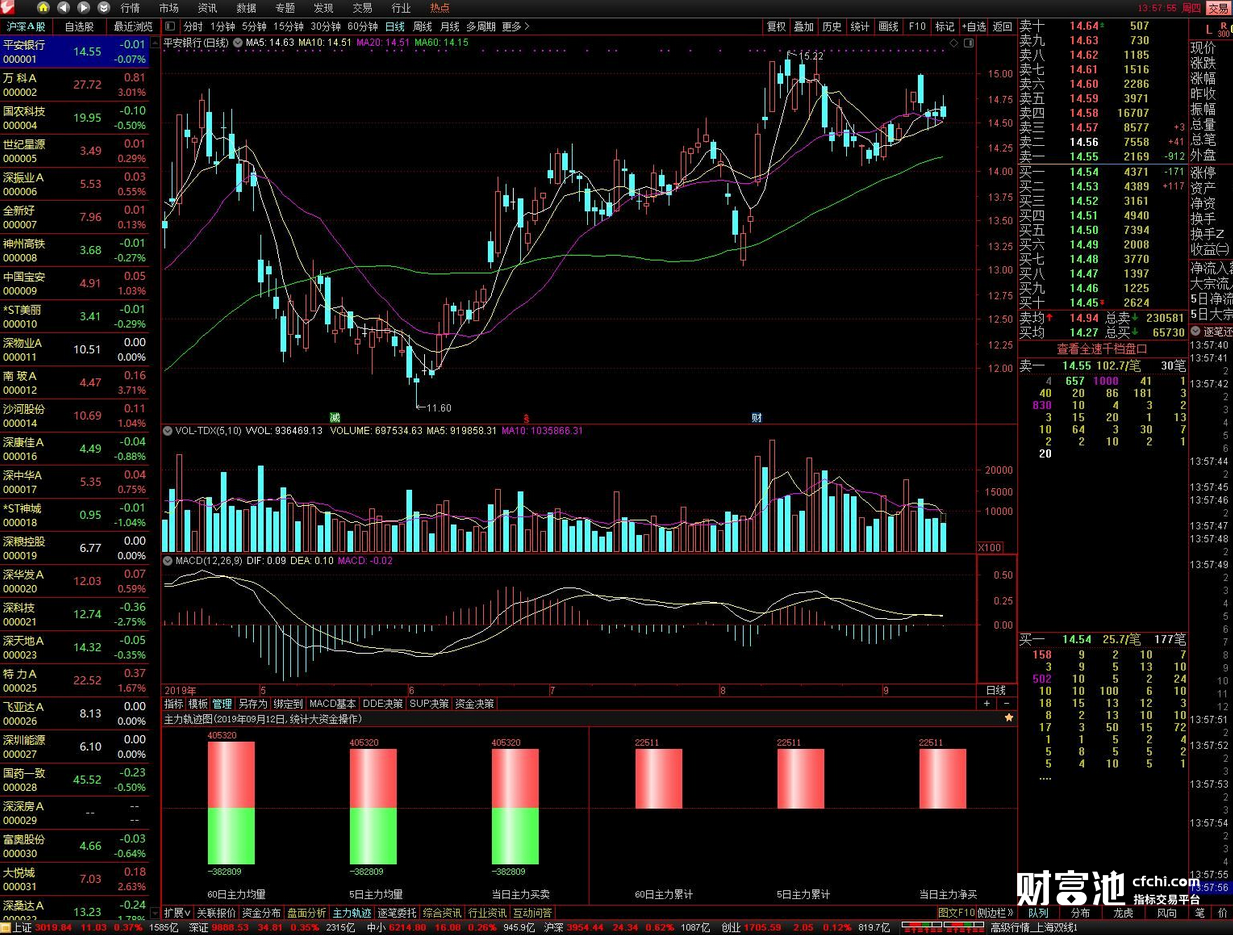Click the 图文F10 button at bottom right
This screenshot has height=935, width=1233.
click(955, 913)
